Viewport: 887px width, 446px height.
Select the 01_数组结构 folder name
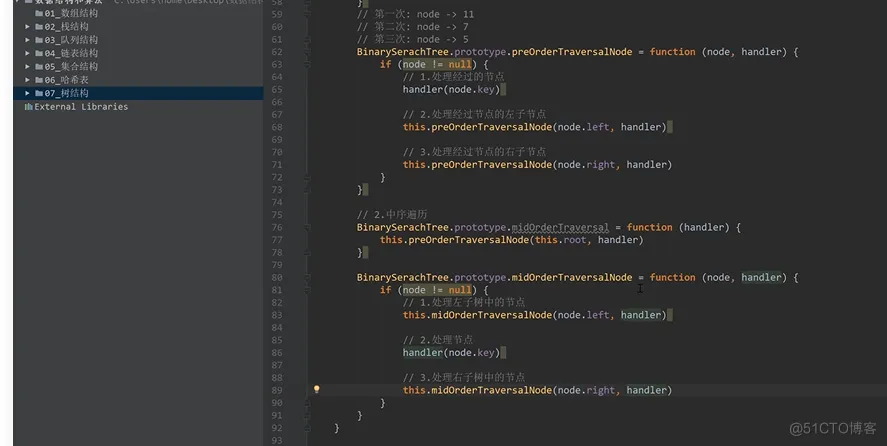tap(71, 13)
